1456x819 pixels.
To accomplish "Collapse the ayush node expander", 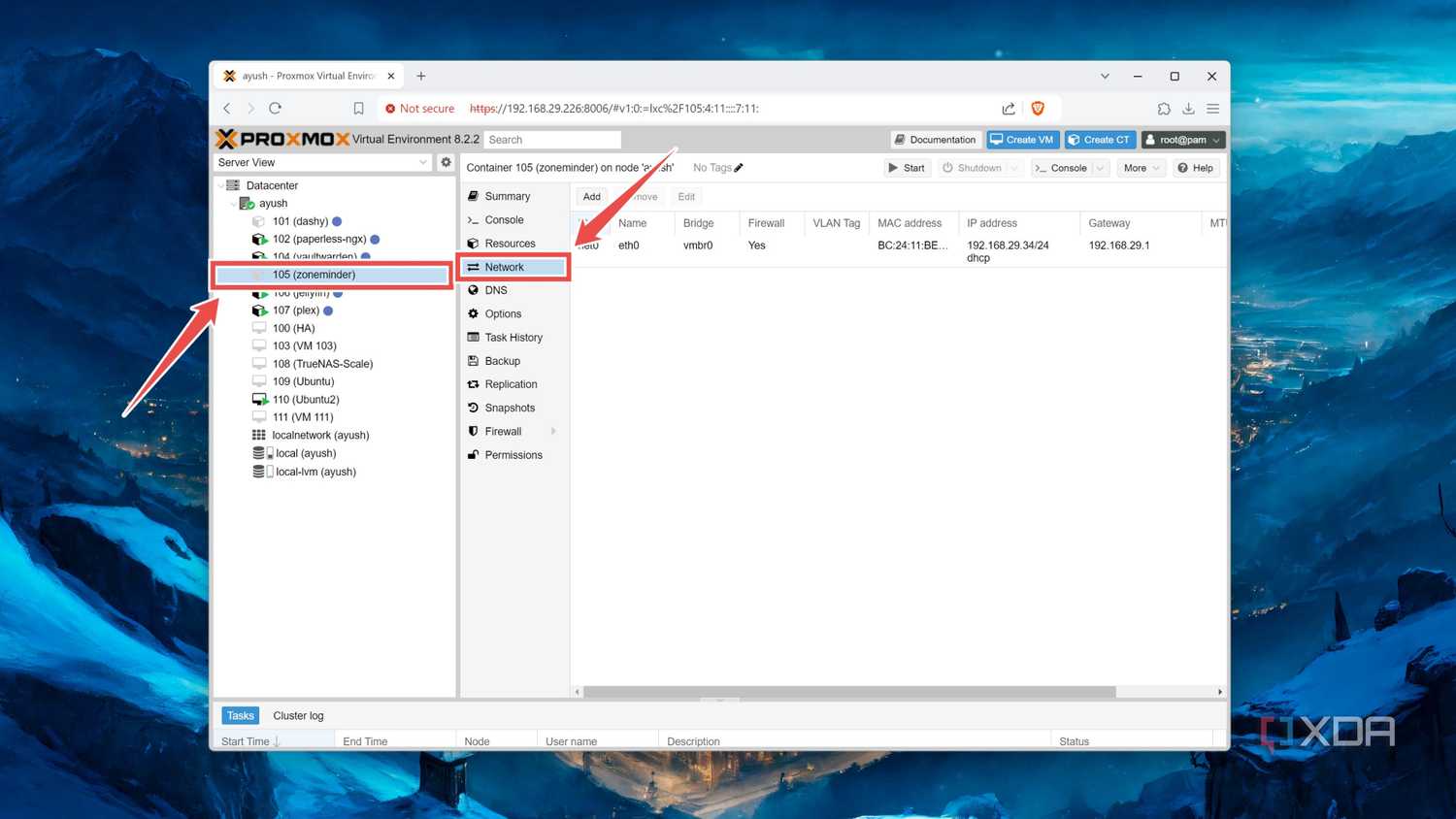I will [233, 204].
